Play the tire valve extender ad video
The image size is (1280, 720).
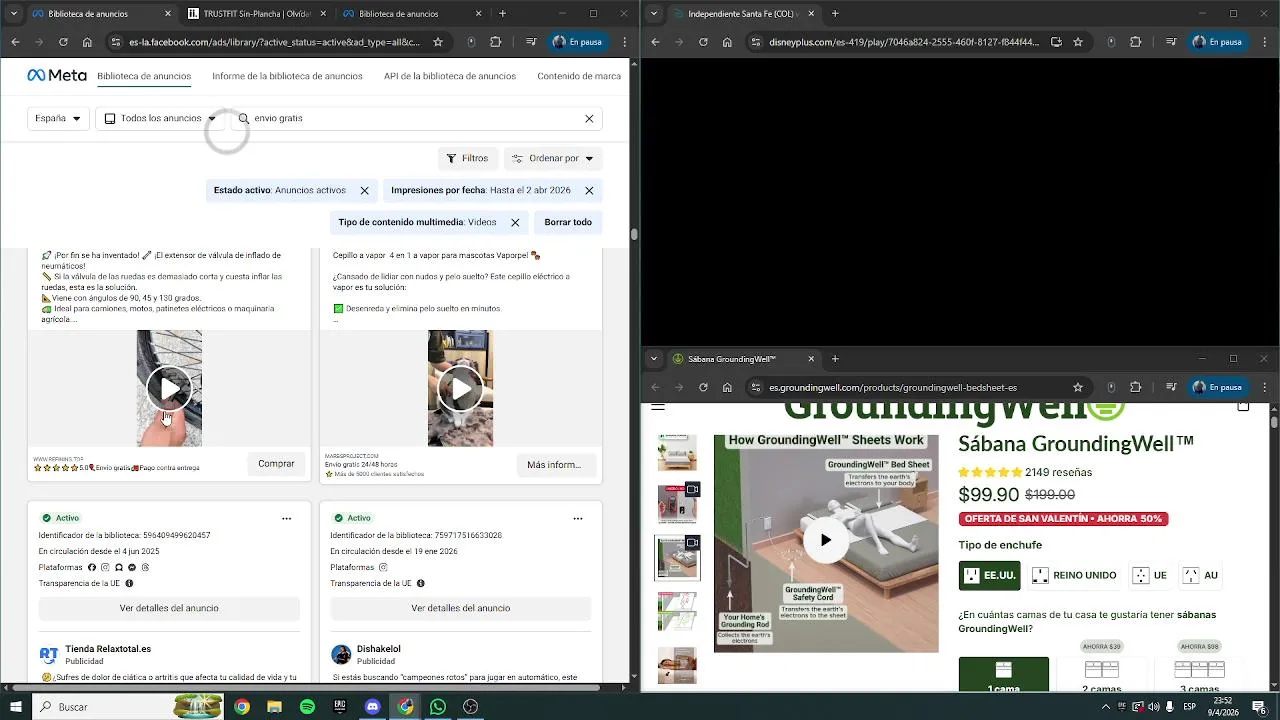pos(169,388)
